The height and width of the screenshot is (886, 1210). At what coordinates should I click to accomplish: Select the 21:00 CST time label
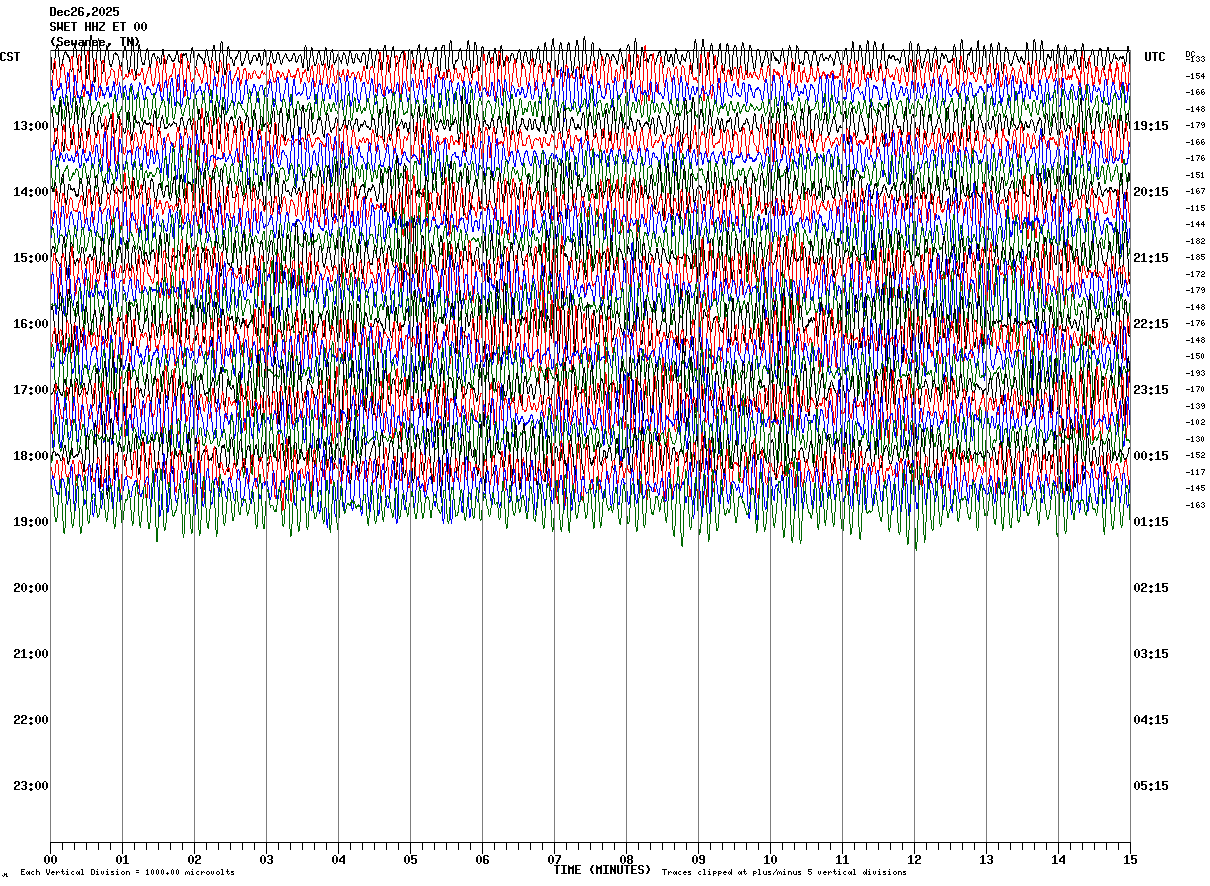[31, 654]
